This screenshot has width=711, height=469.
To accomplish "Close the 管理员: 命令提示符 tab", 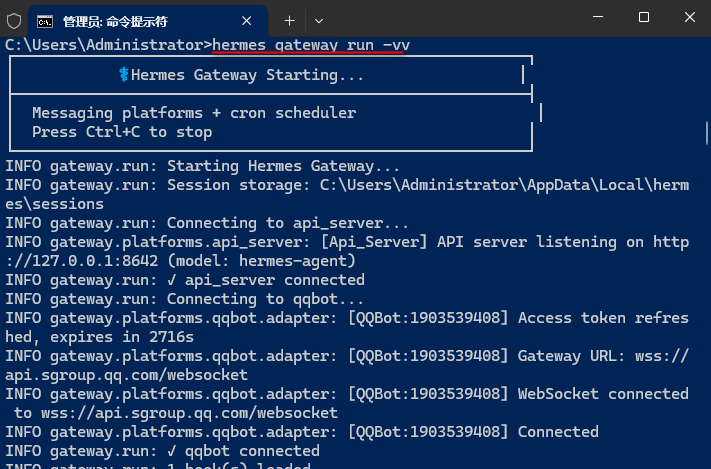I will pos(246,21).
